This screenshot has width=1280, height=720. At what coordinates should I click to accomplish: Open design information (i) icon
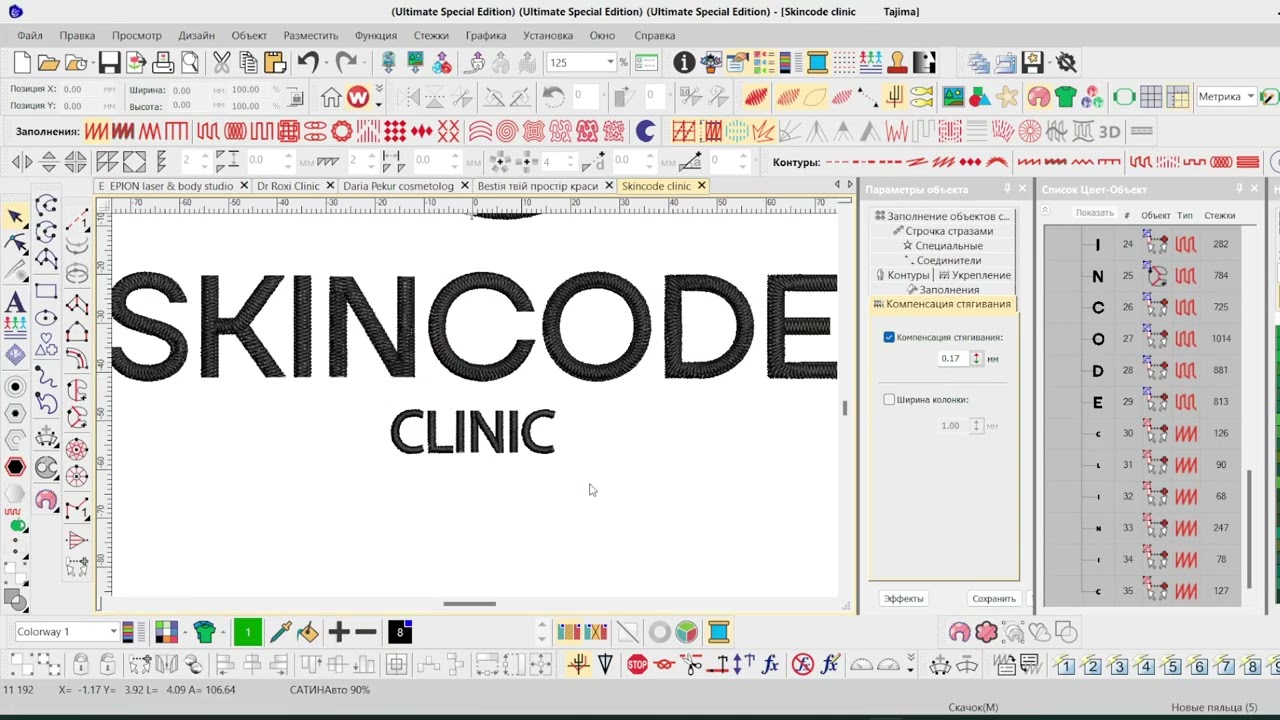(x=684, y=63)
